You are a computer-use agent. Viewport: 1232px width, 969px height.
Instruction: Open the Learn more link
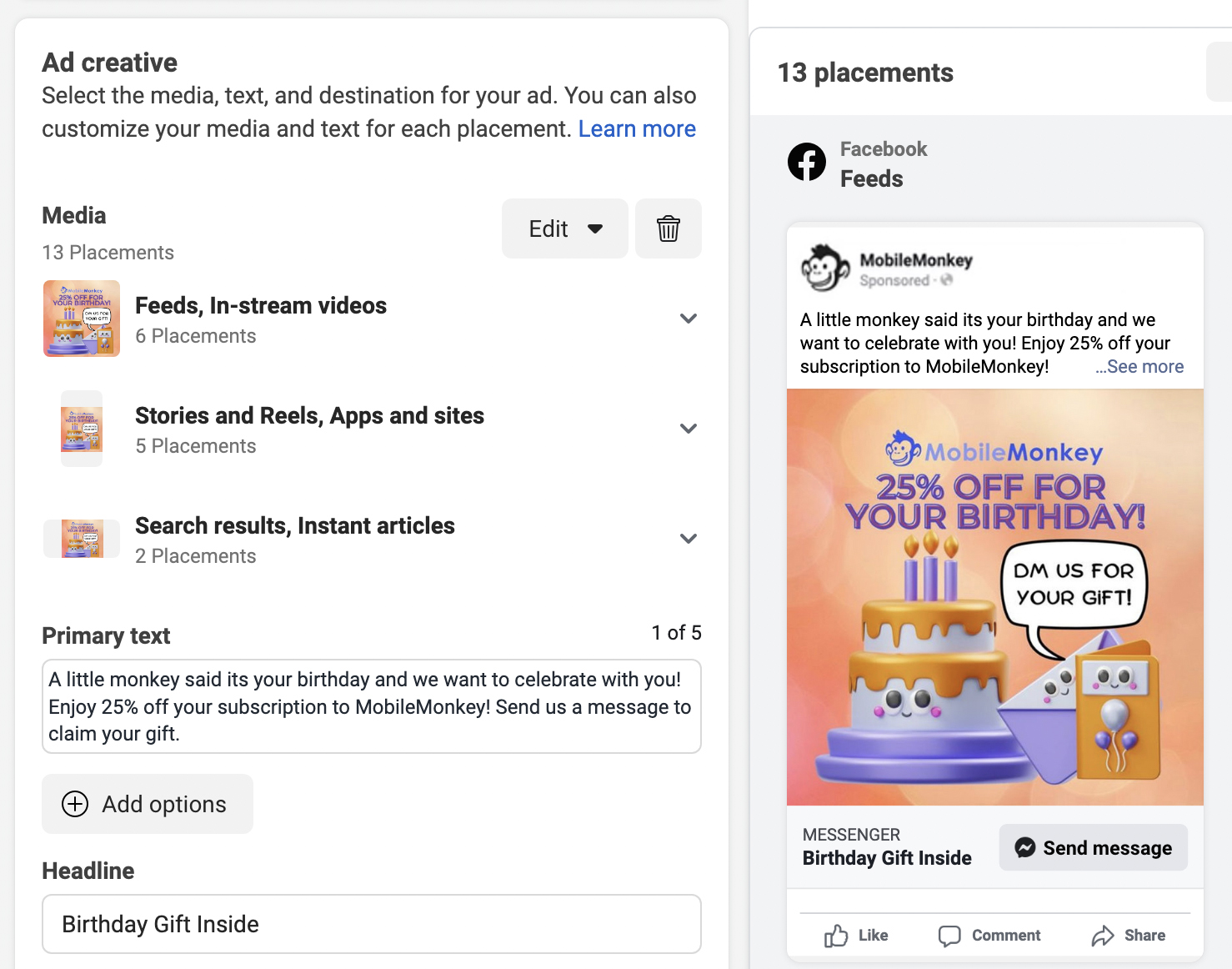click(x=637, y=129)
